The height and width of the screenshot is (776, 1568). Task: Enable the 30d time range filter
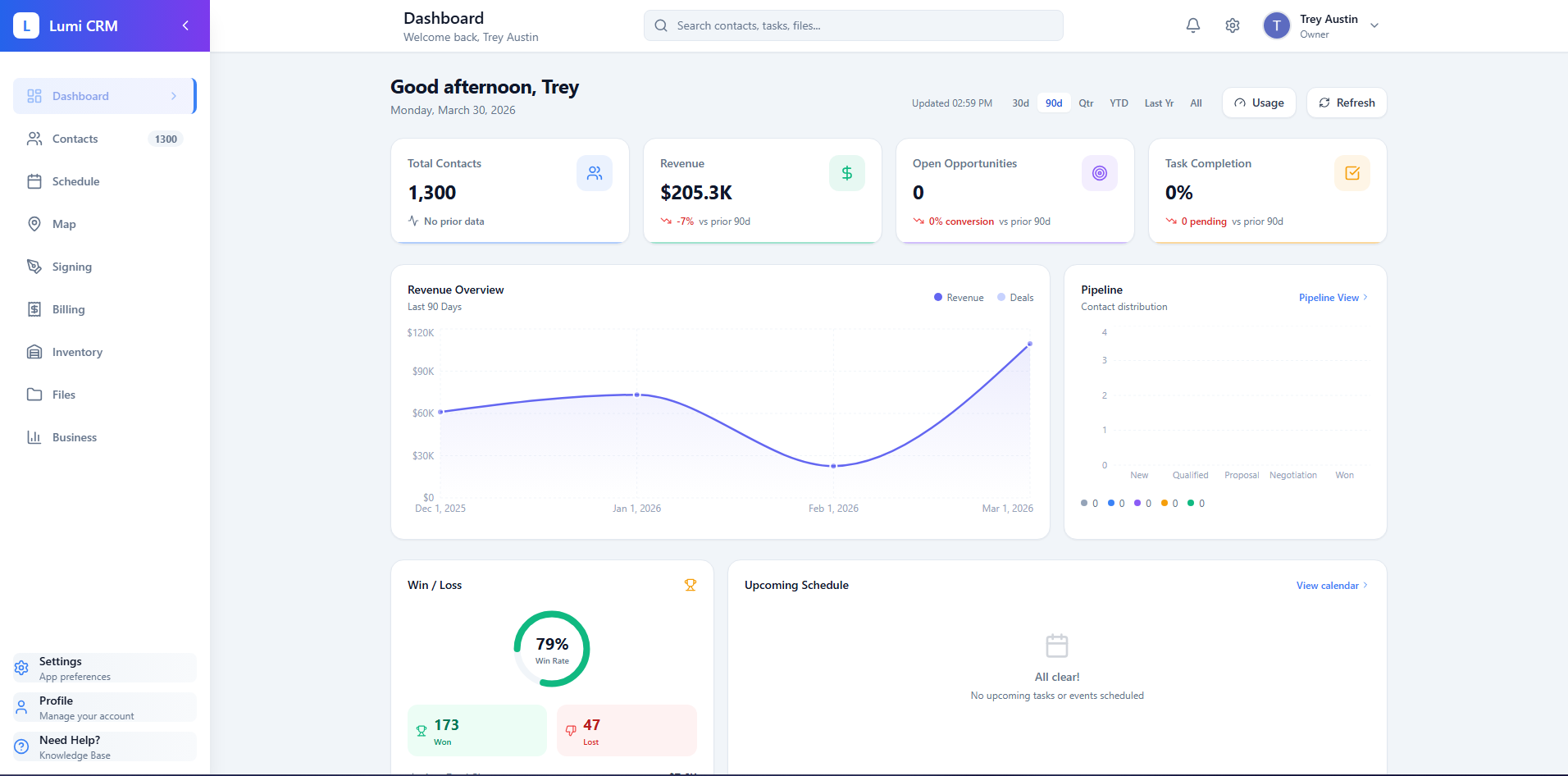click(1020, 103)
